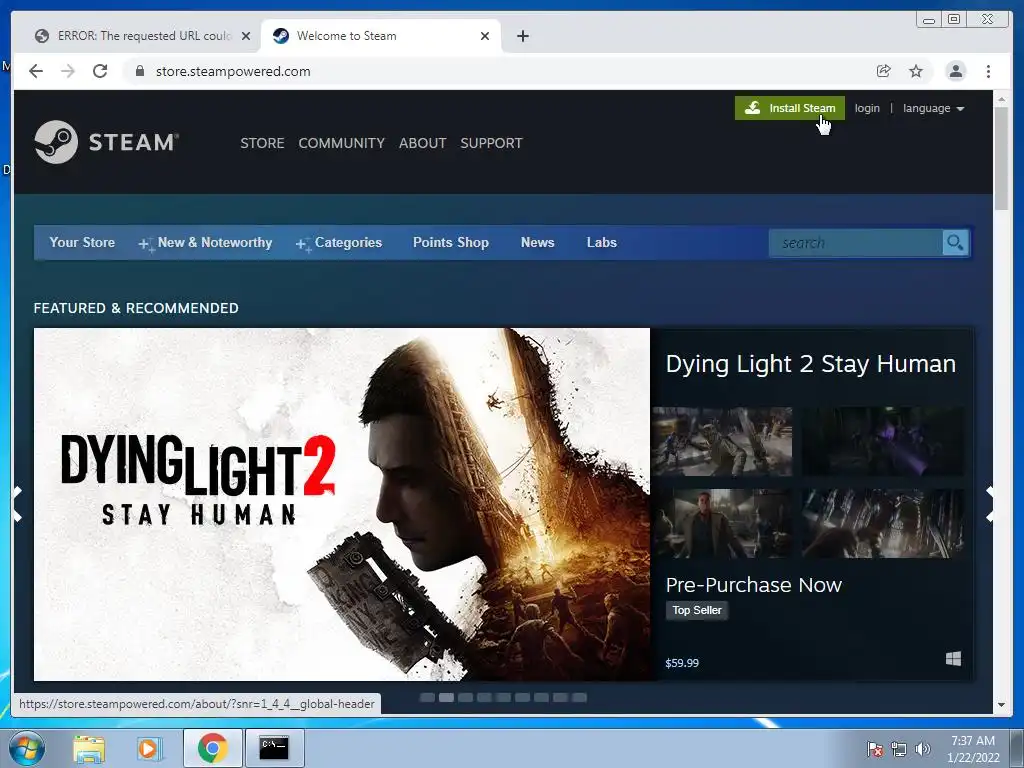
Task: Click the Dying Light 2 Stay Human title
Action: [810, 364]
